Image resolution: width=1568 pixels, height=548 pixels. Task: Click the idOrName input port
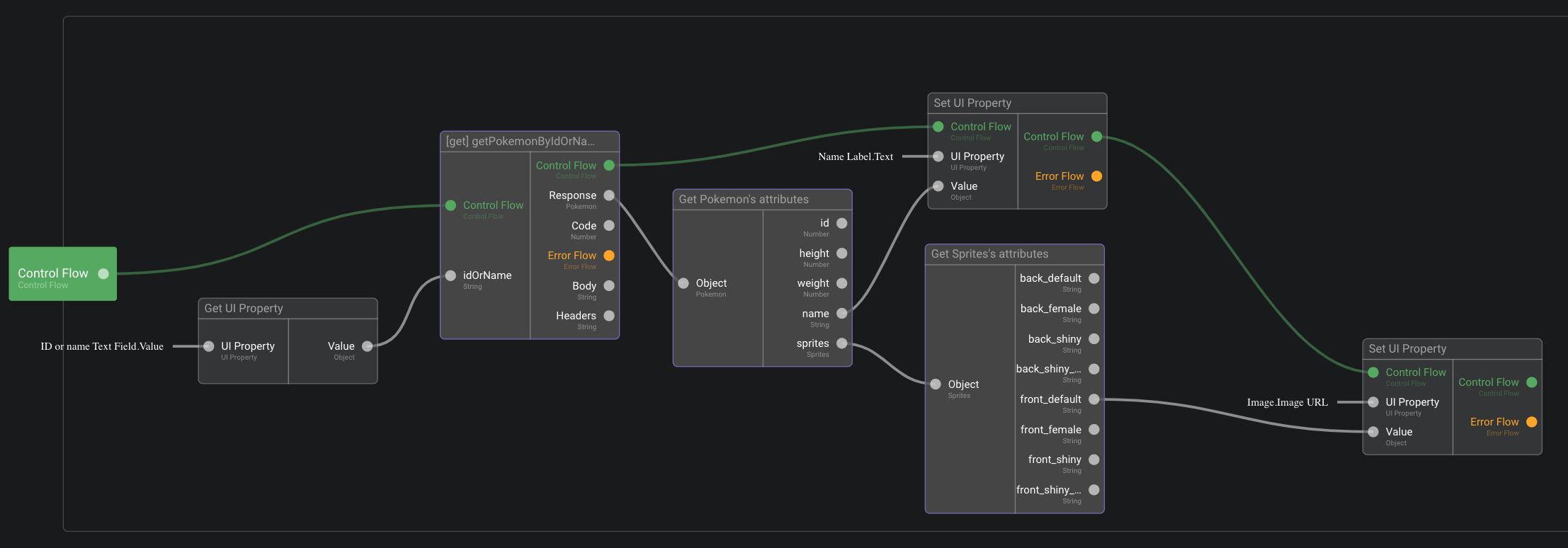click(450, 275)
